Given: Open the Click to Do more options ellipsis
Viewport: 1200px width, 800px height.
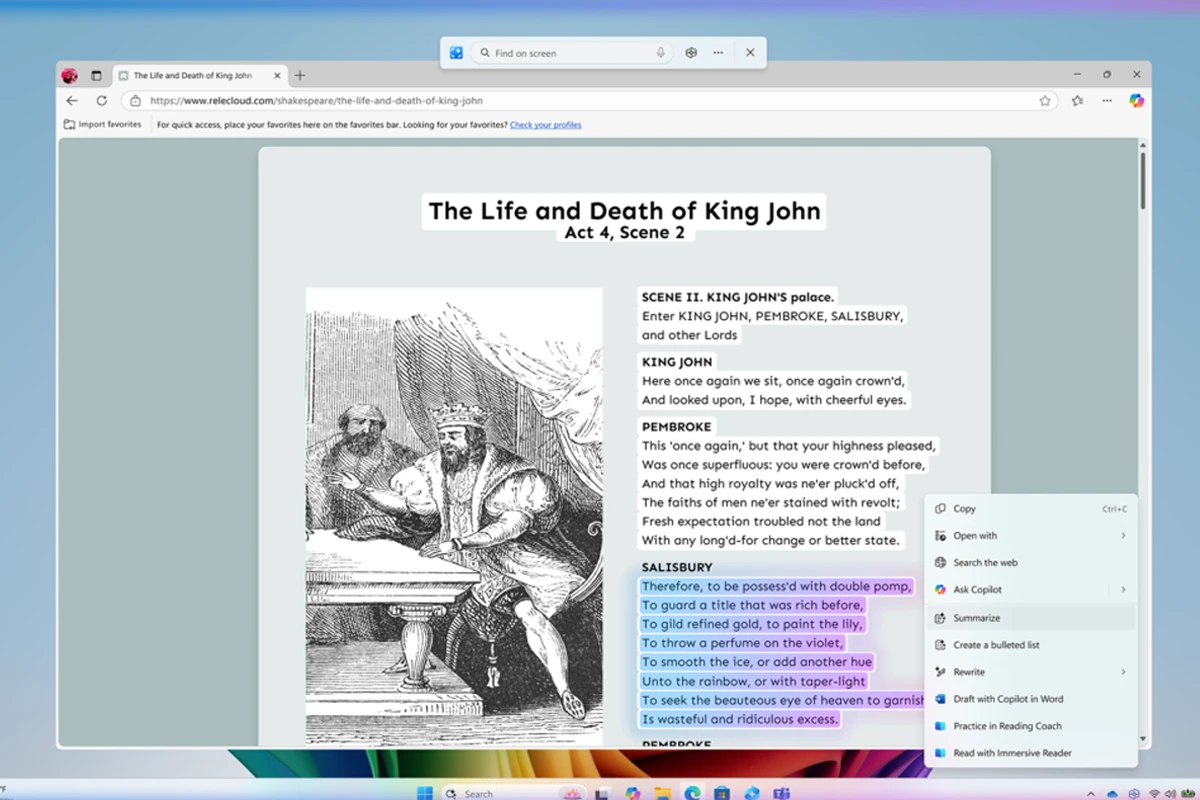Looking at the screenshot, I should (x=718, y=53).
